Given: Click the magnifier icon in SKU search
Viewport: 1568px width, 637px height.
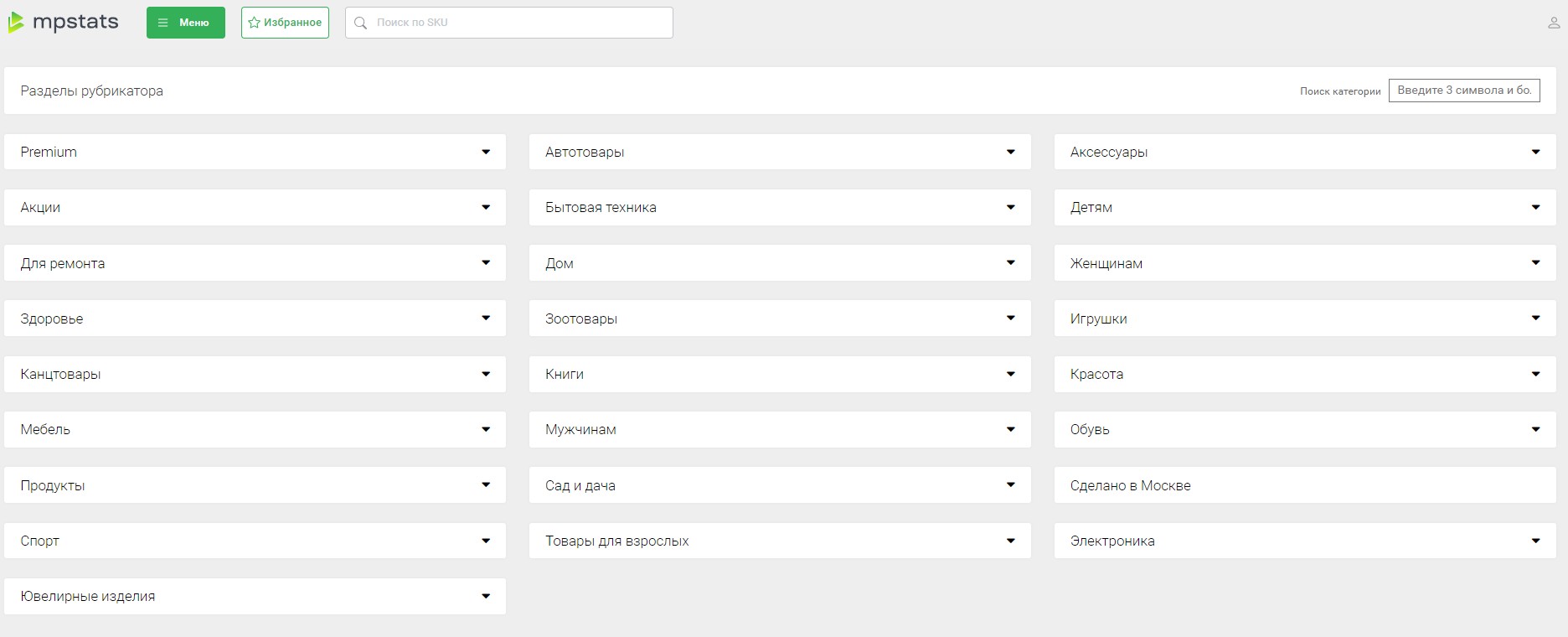Looking at the screenshot, I should [x=361, y=23].
